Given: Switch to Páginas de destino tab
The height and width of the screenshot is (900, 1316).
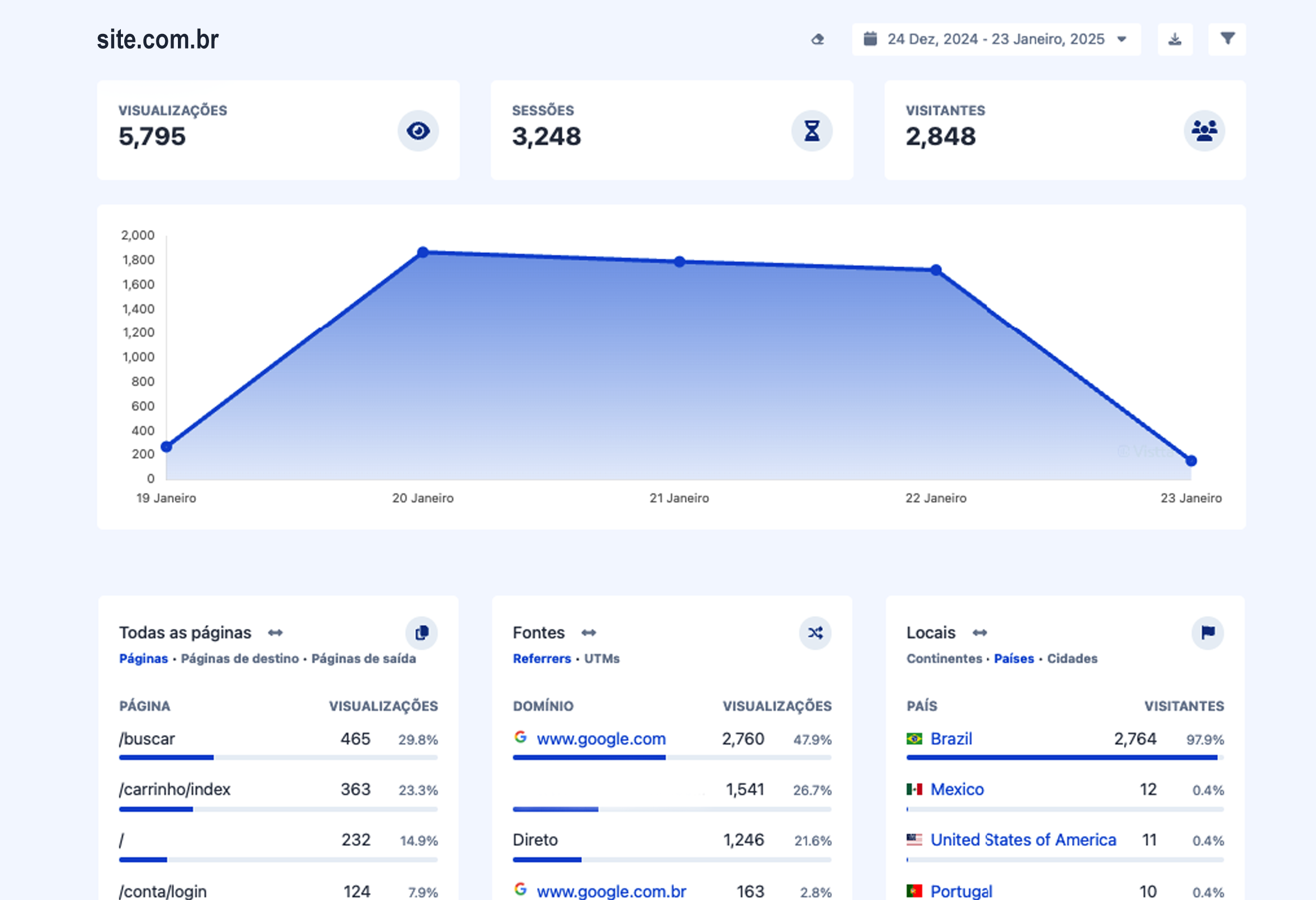Looking at the screenshot, I should click(239, 658).
